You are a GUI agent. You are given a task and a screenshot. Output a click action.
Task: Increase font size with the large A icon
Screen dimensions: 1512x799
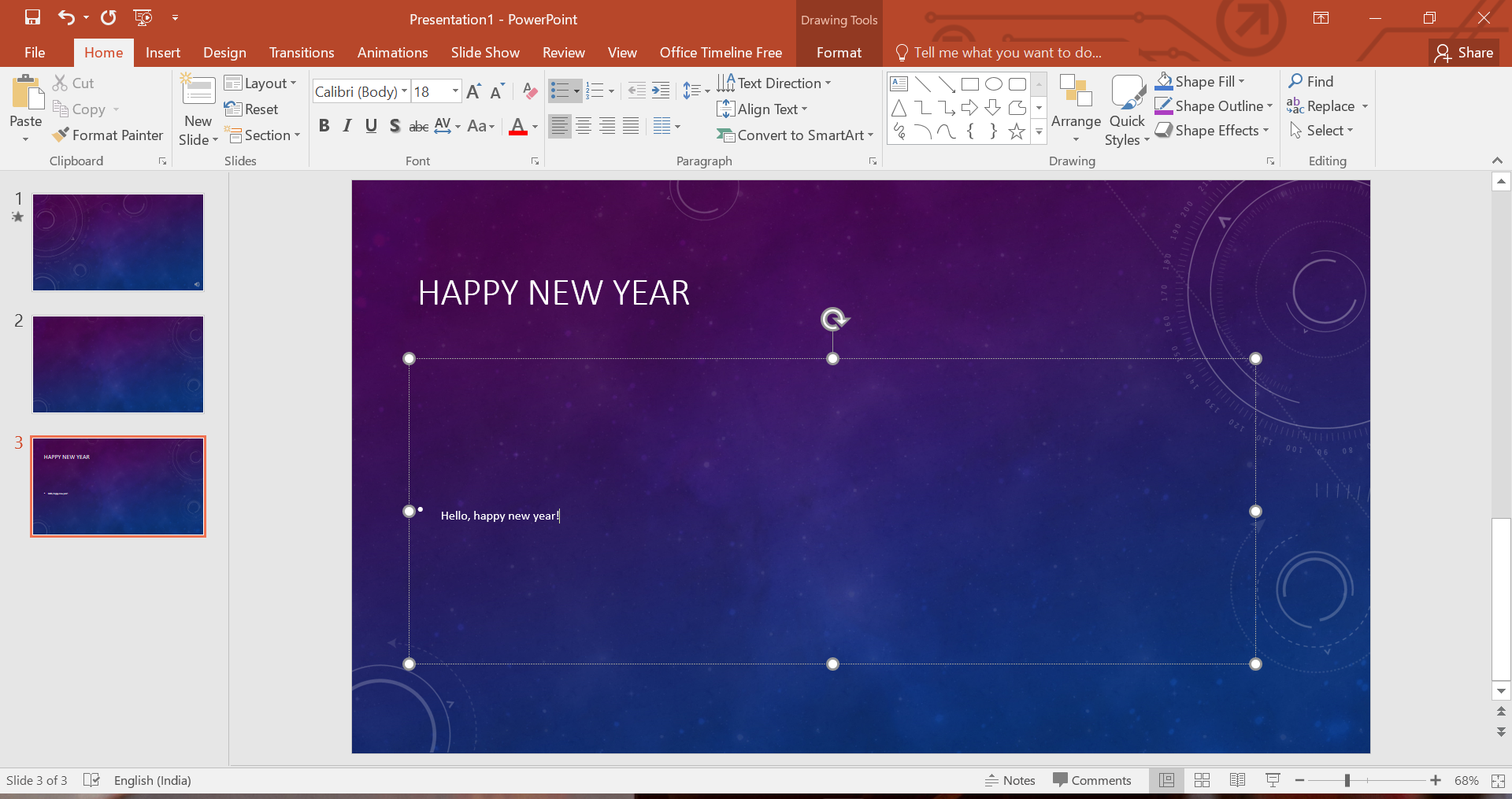(473, 91)
